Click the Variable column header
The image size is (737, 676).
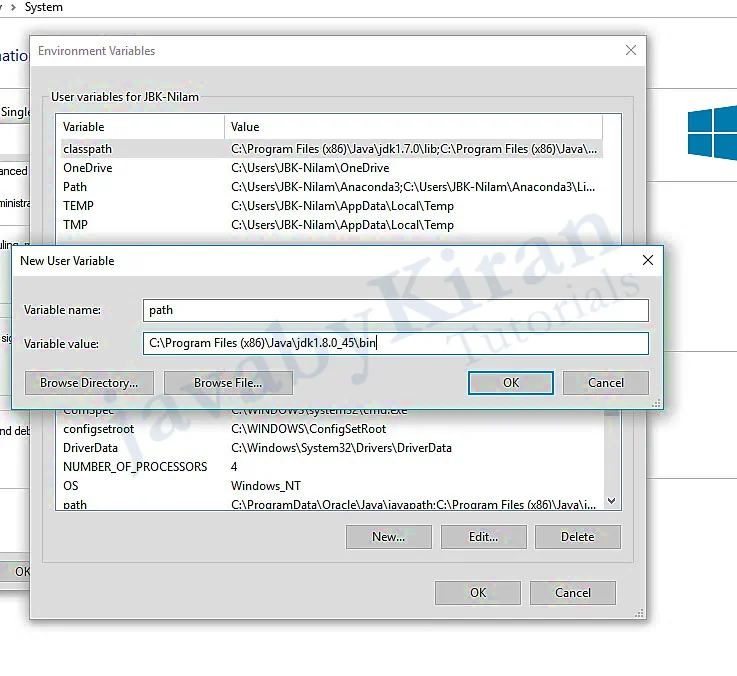(140, 127)
